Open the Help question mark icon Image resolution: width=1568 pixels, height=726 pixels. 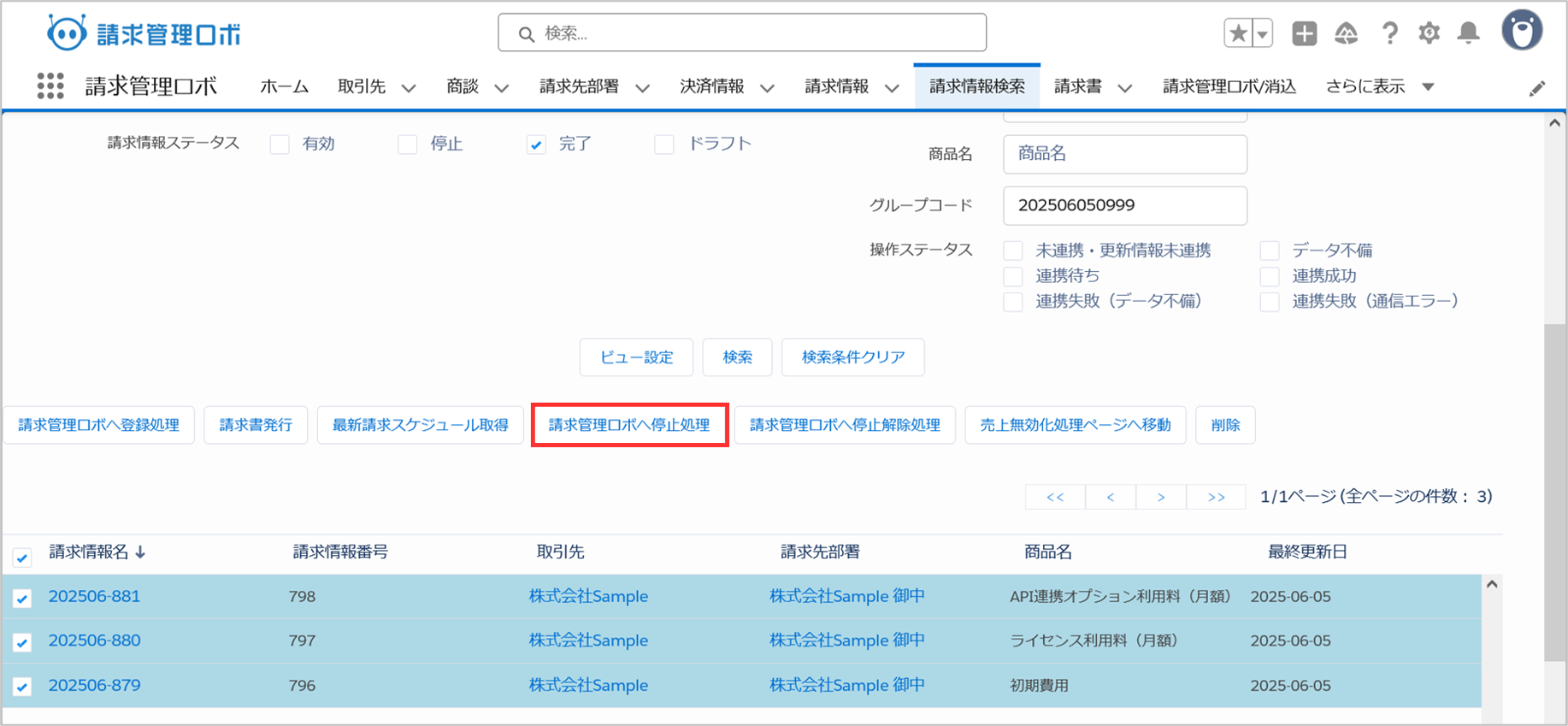pyautogui.click(x=1389, y=34)
